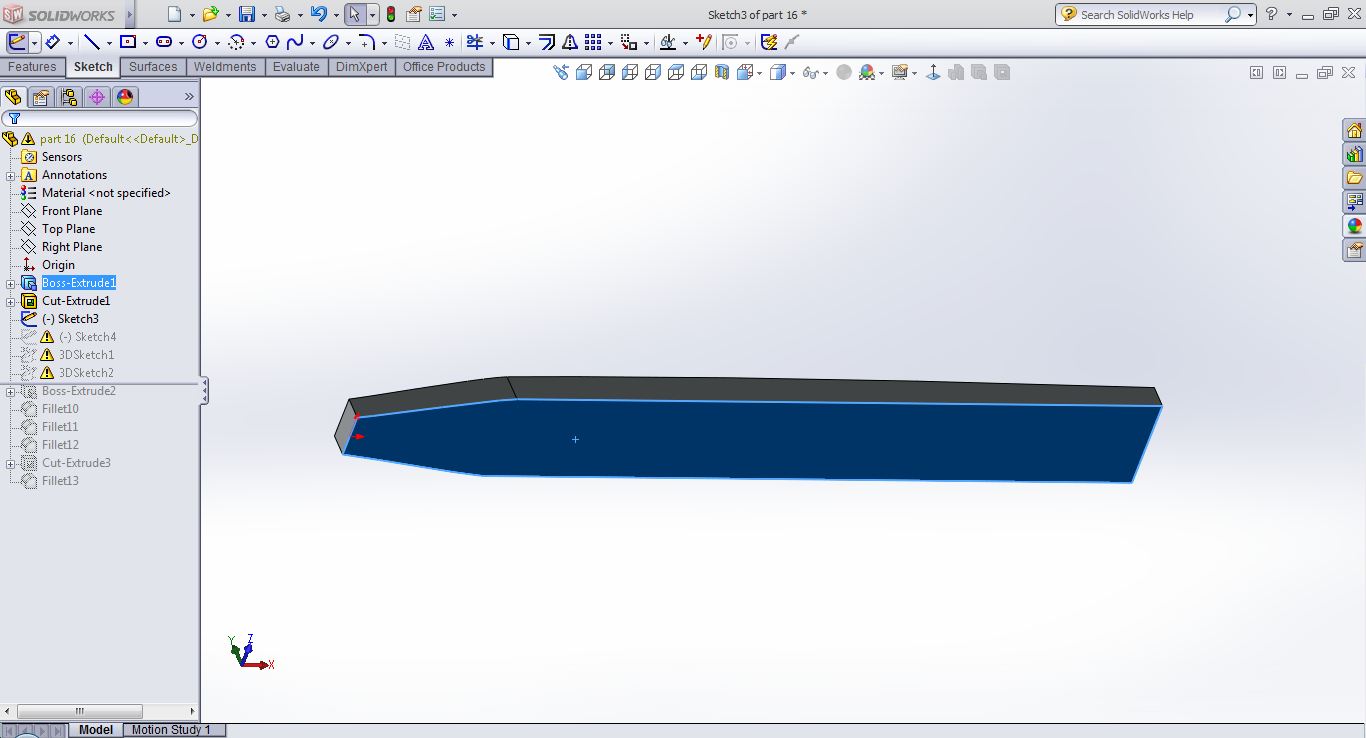Pick the Corner Rectangle tool

pyautogui.click(x=128, y=42)
